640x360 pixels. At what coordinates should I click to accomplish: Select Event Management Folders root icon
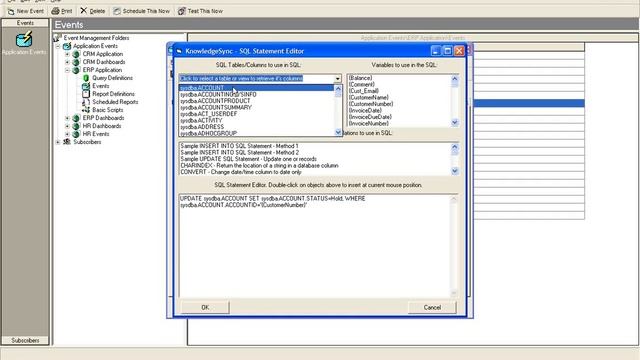(x=57, y=38)
